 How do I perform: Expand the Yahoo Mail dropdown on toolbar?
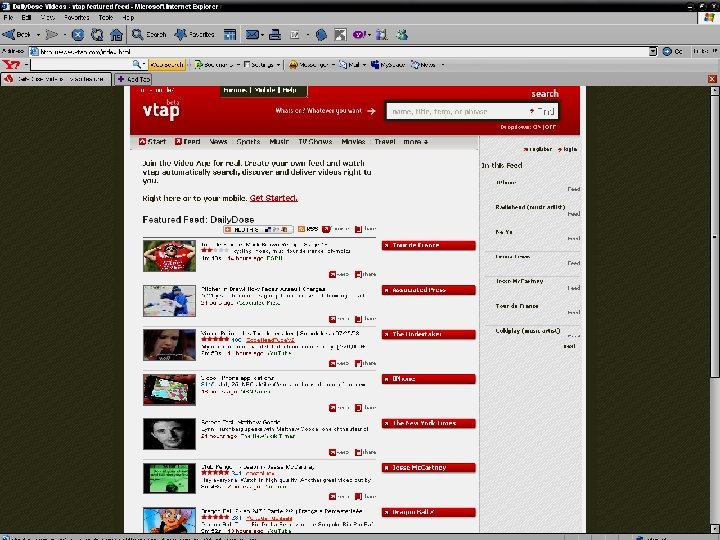click(364, 65)
